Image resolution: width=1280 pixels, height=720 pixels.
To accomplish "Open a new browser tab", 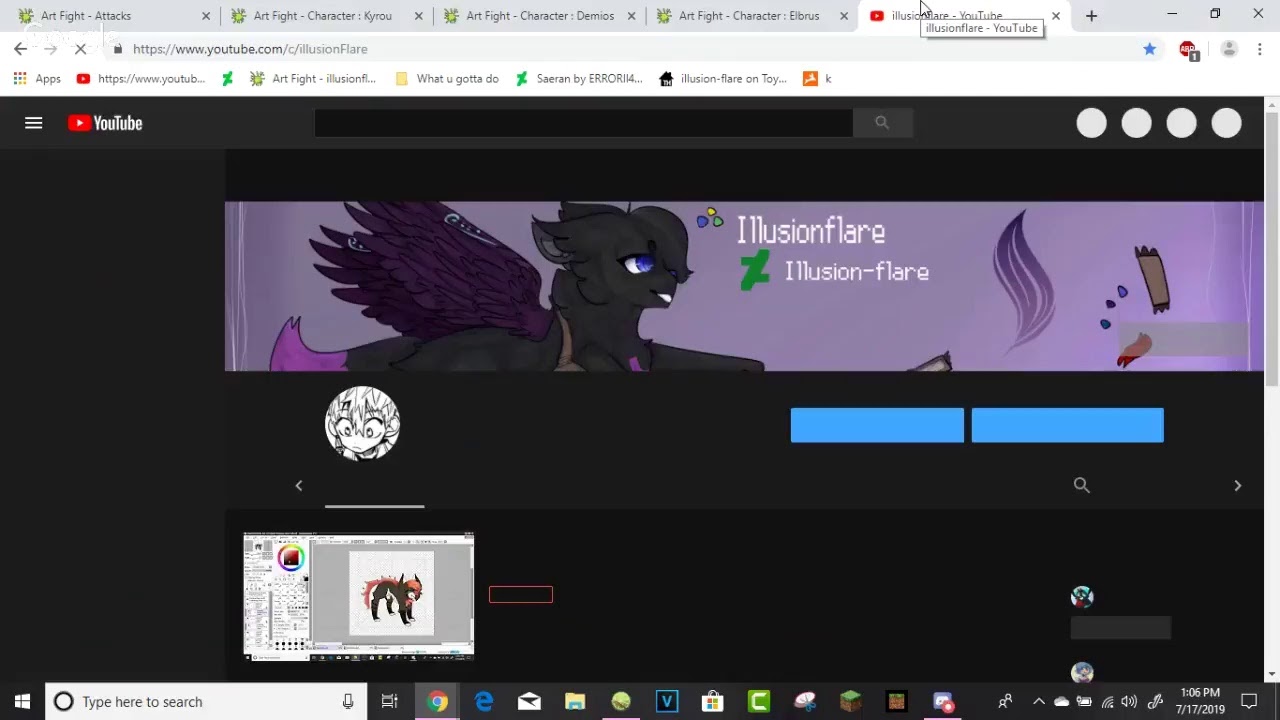I will coord(1091,16).
